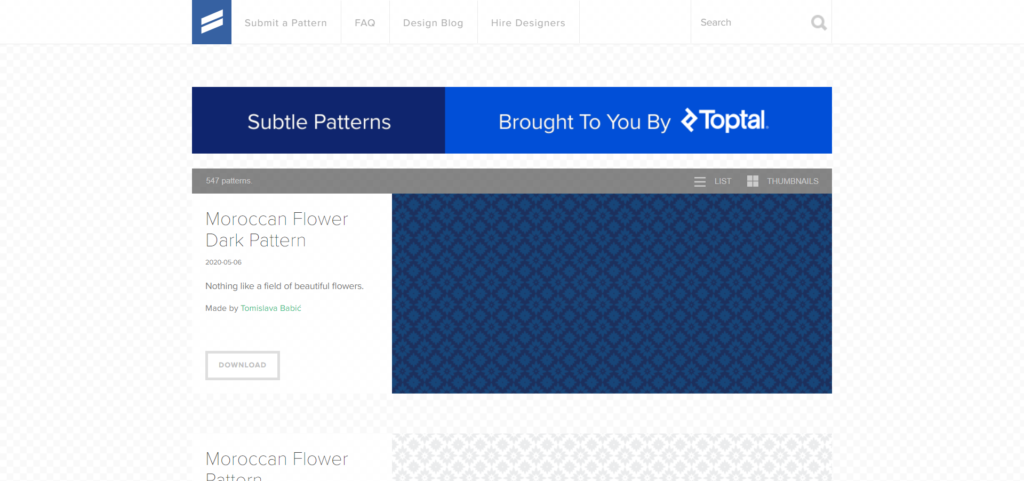Click the thumbnails grid icon
The height and width of the screenshot is (481, 1024).
pyautogui.click(x=752, y=181)
